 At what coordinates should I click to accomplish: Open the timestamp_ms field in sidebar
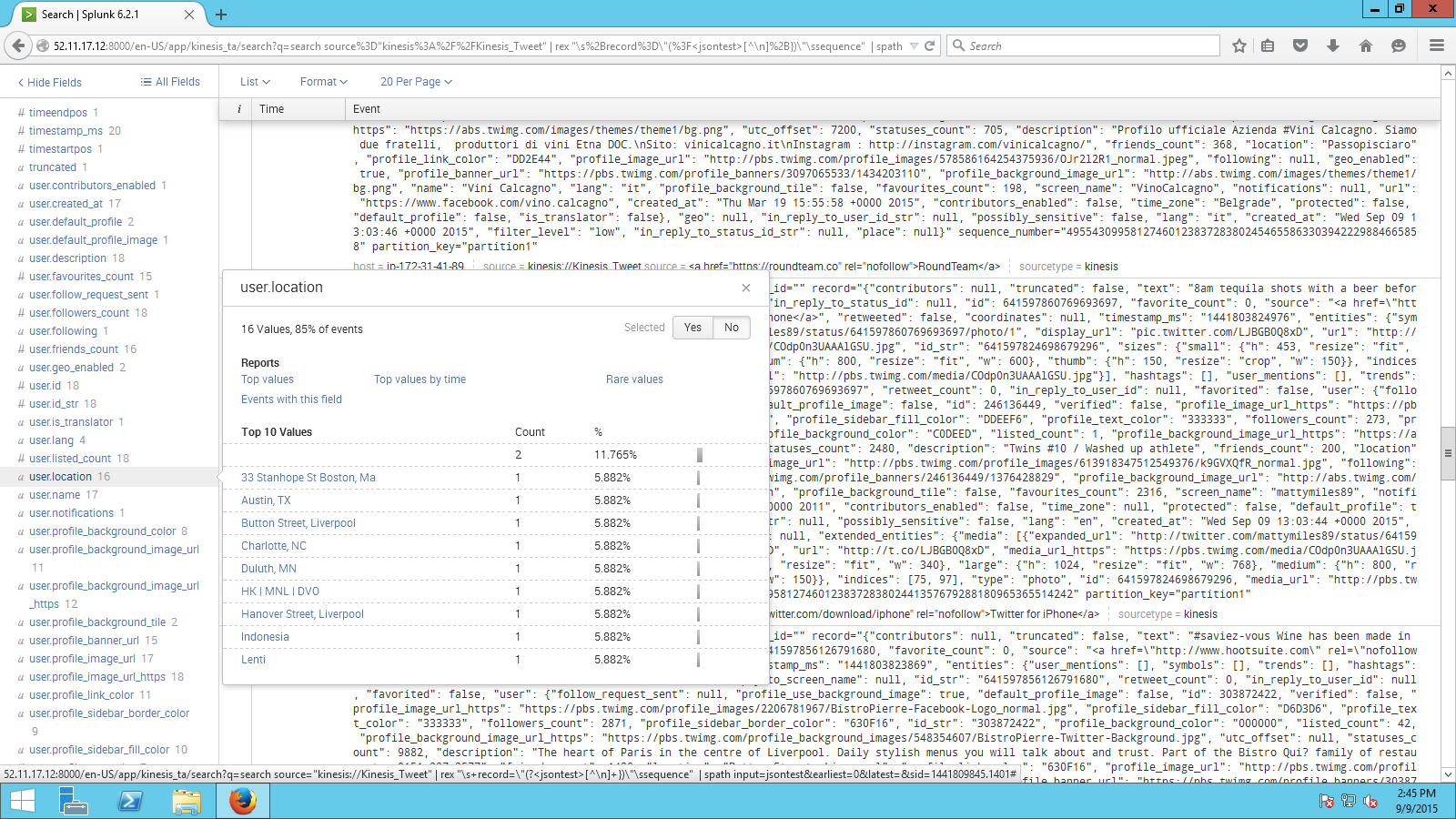(x=66, y=131)
